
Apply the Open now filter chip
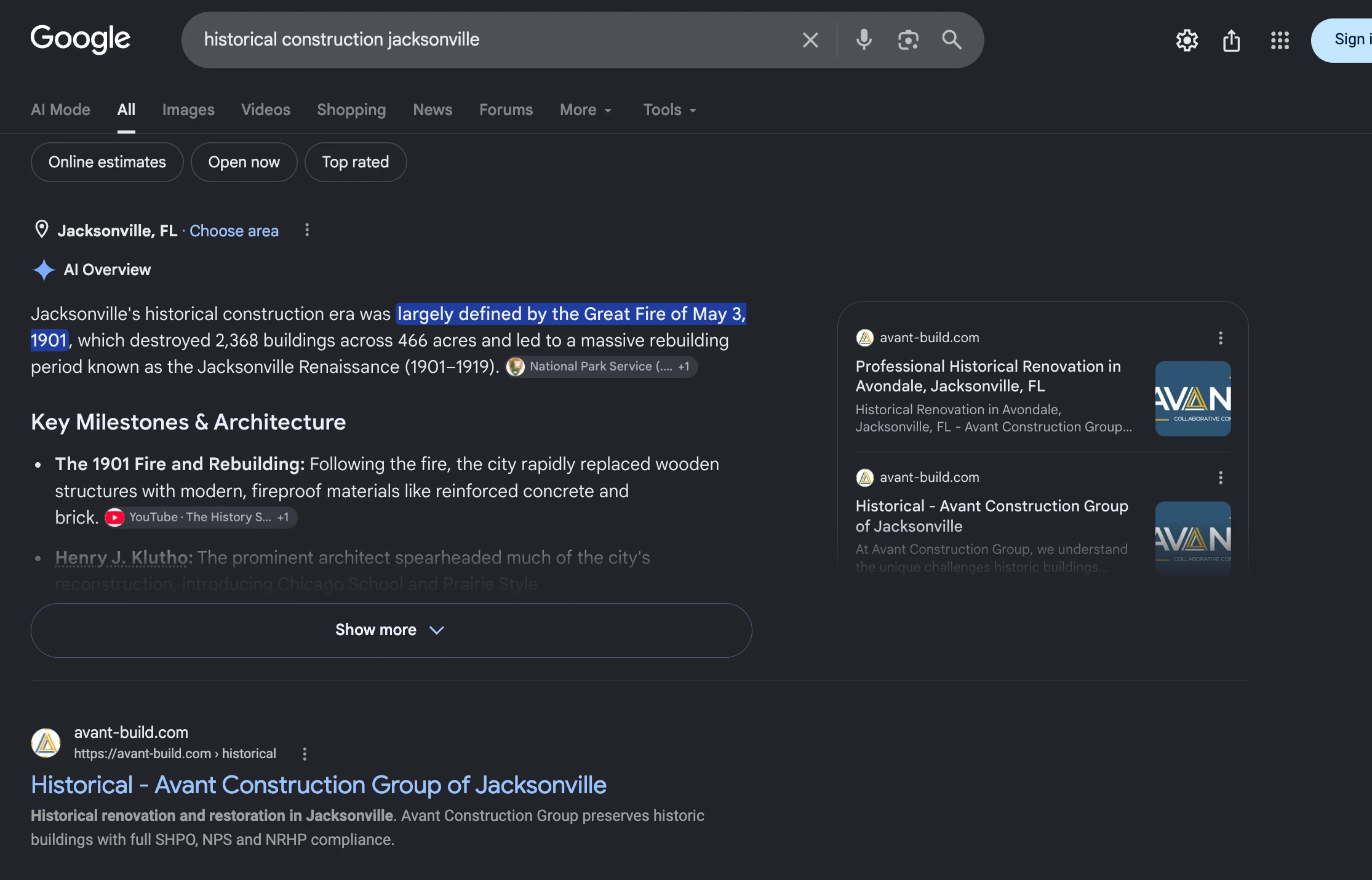[244, 162]
